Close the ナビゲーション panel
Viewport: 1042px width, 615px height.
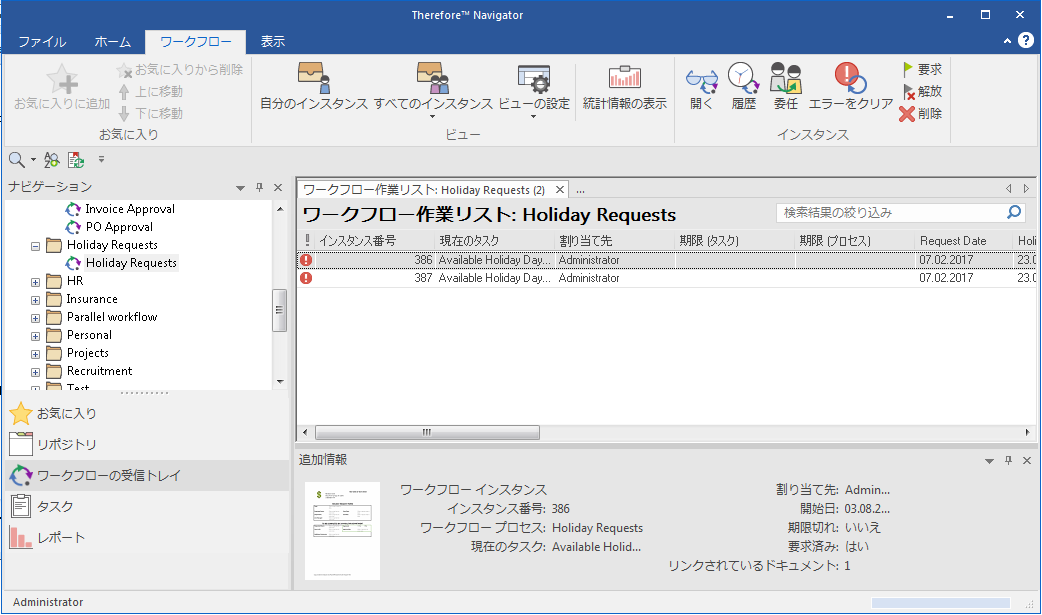pos(278,187)
